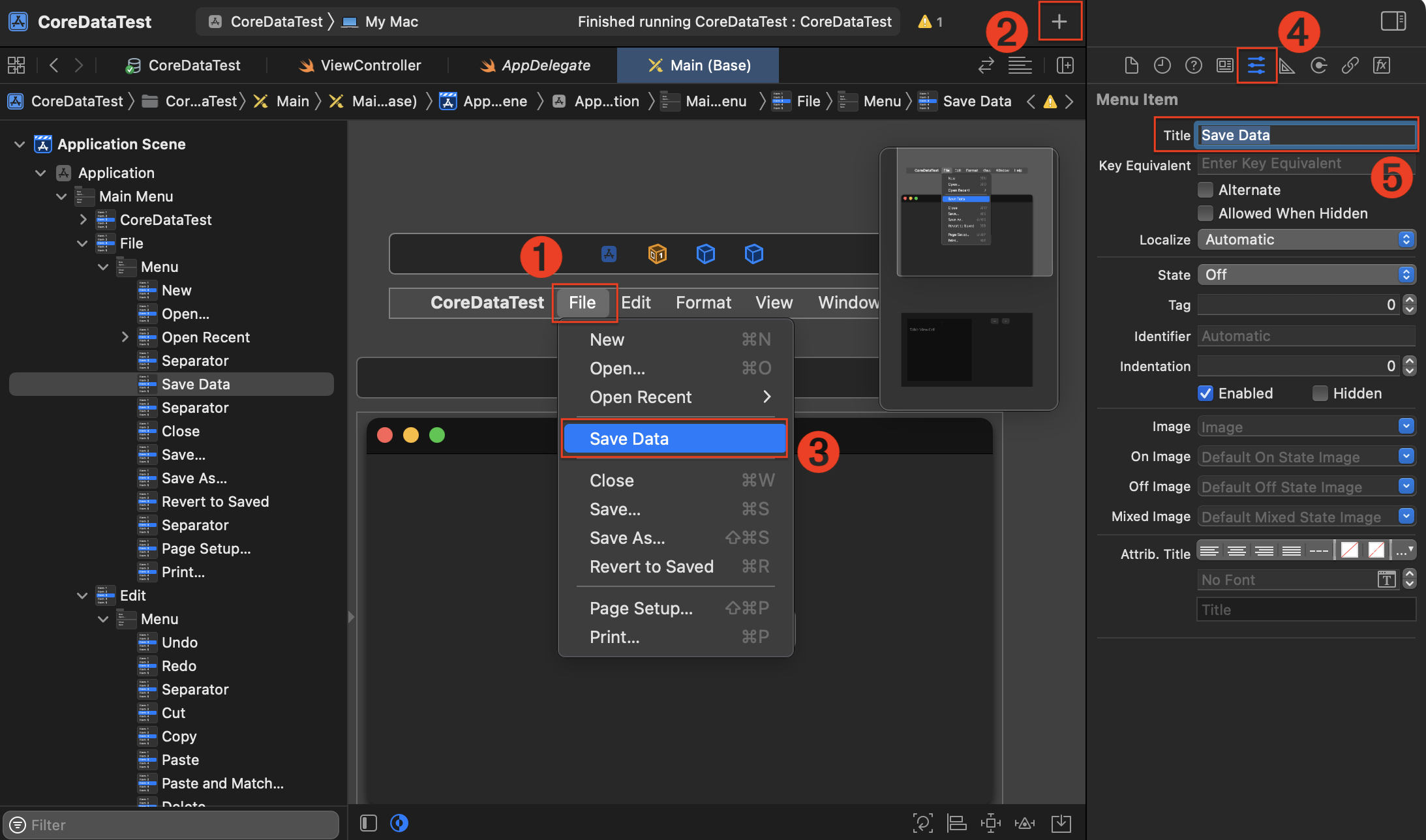Screen dimensions: 1426x840
Task: Click the Library plus button
Action: coord(1059,22)
